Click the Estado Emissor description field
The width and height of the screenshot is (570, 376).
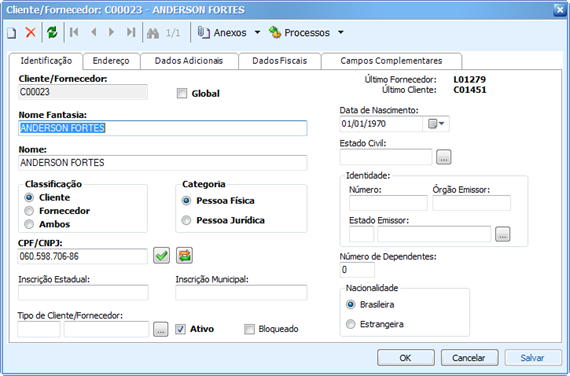click(434, 234)
